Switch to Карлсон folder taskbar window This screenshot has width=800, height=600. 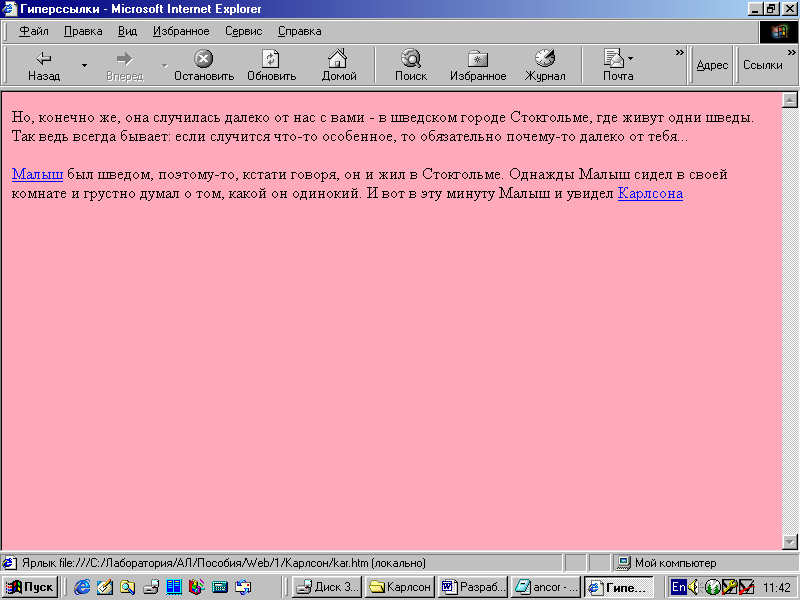[400, 587]
